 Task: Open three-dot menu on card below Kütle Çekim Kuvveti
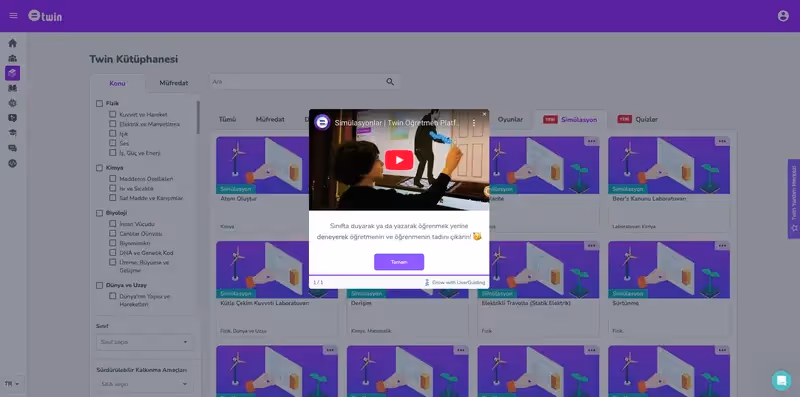click(x=330, y=351)
